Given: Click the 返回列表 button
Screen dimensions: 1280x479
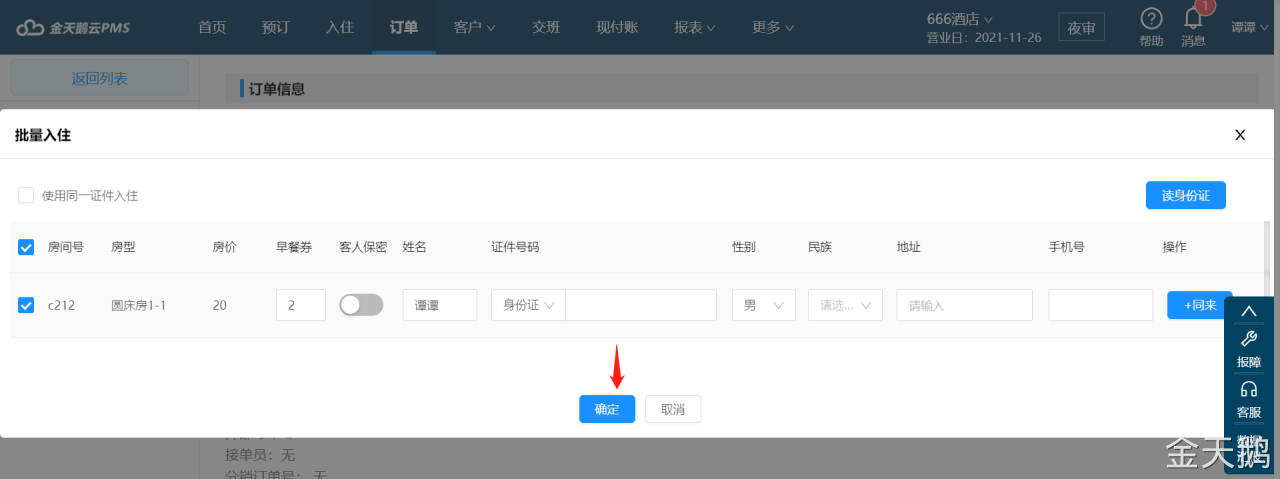Looking at the screenshot, I should [x=99, y=77].
